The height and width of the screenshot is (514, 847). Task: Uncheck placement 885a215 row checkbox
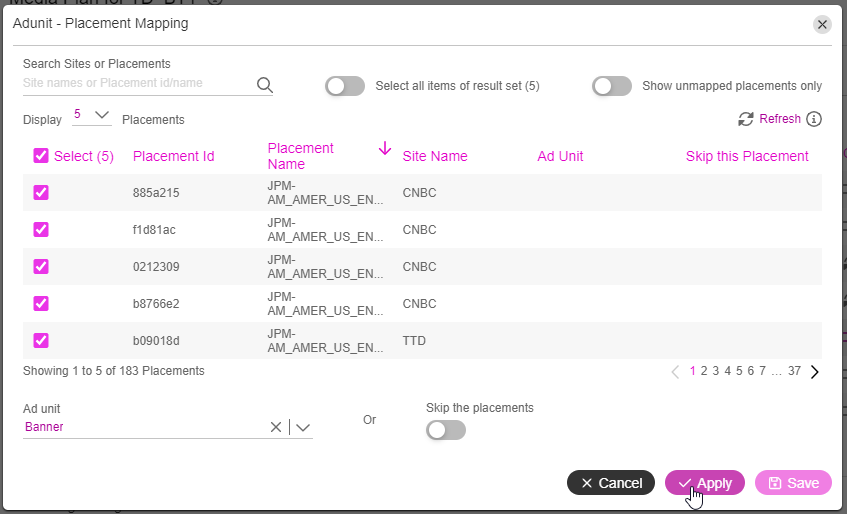coord(41,193)
